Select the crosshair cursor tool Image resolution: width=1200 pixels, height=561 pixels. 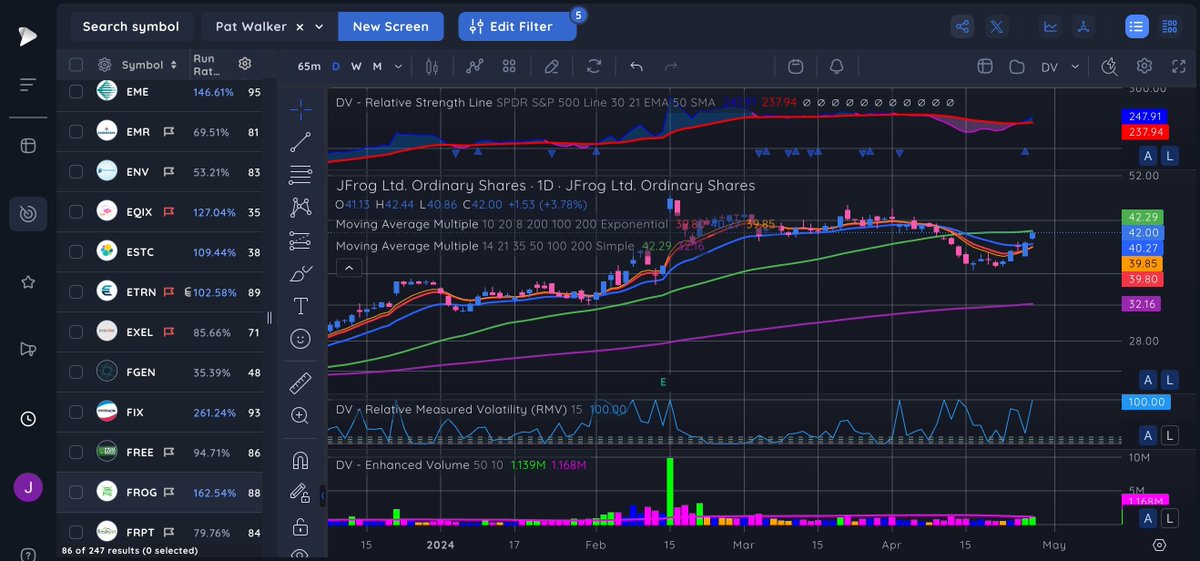(300, 108)
